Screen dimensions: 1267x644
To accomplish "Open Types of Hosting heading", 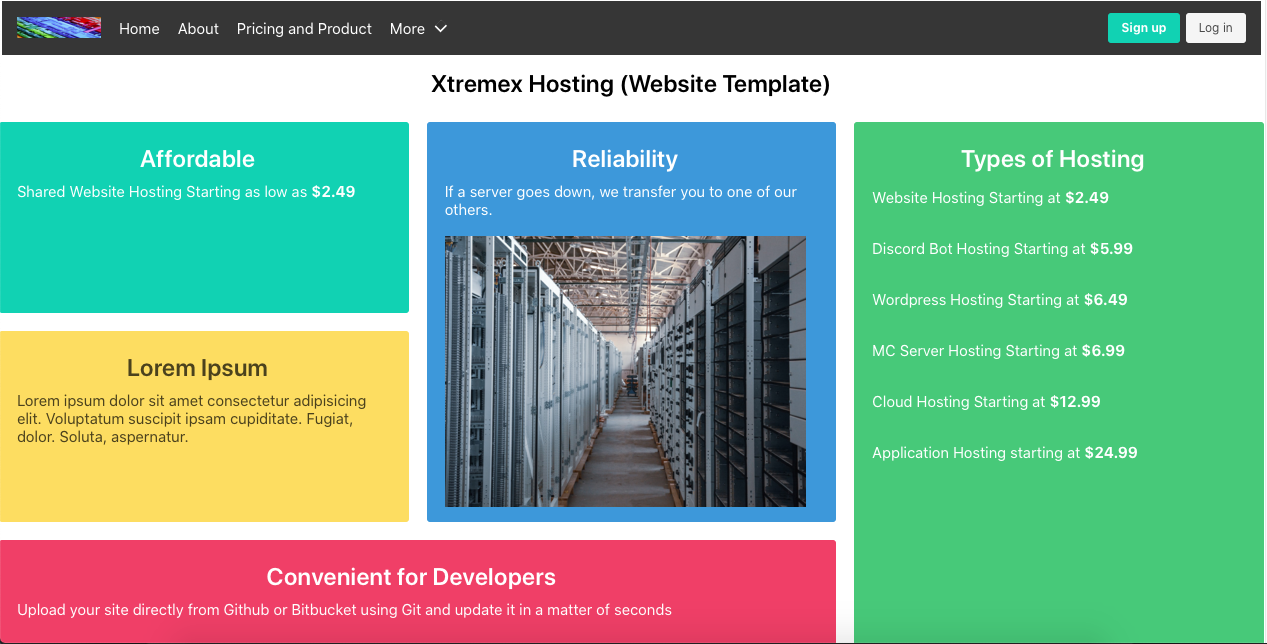I will click(1052, 159).
